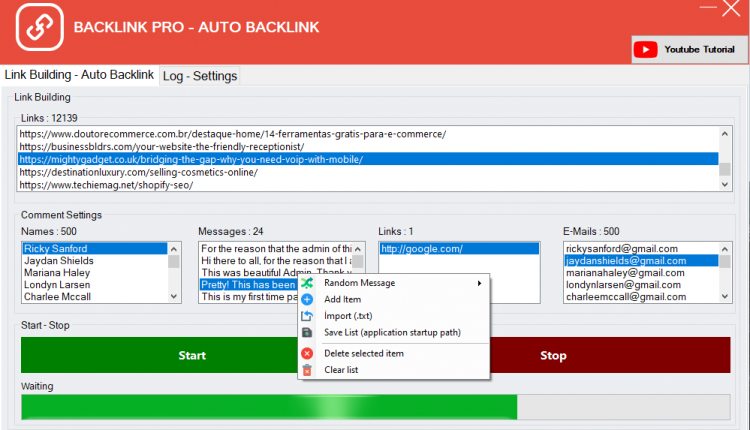The height and width of the screenshot is (430, 750).
Task: Click the E-Mails list scroll-down arrow
Action: (x=725, y=297)
